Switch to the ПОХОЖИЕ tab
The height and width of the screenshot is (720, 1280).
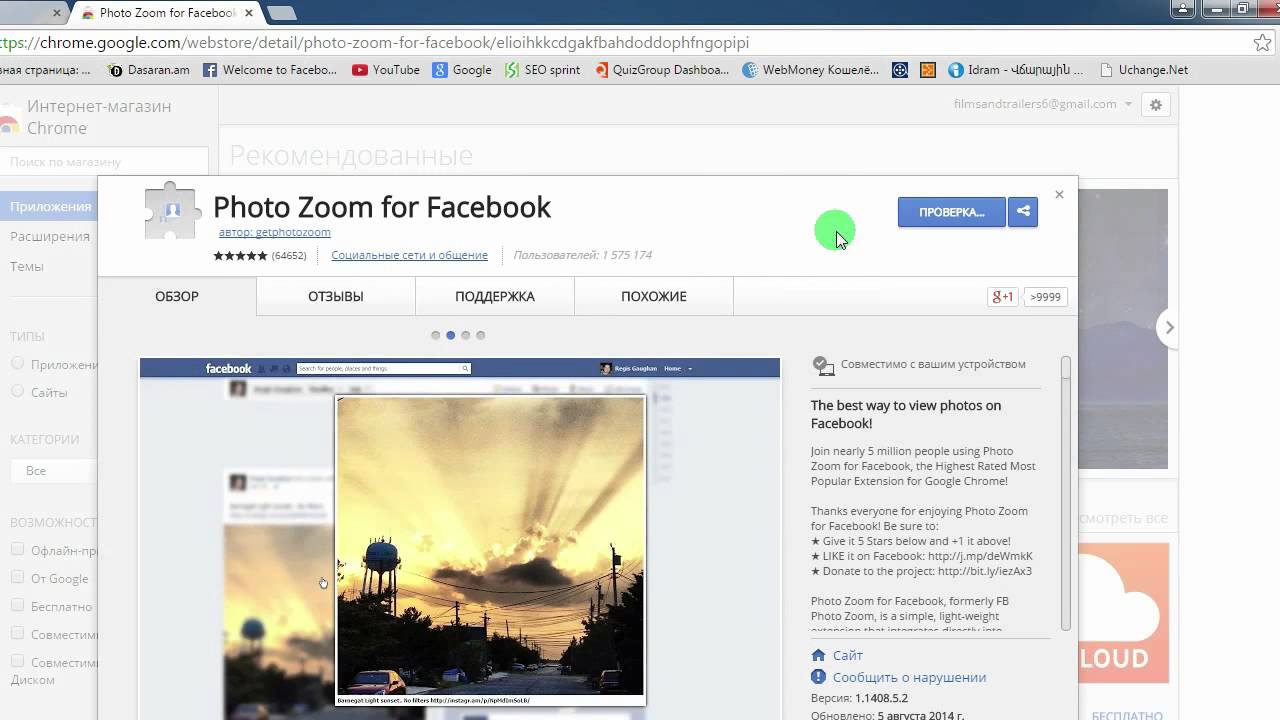coord(654,297)
